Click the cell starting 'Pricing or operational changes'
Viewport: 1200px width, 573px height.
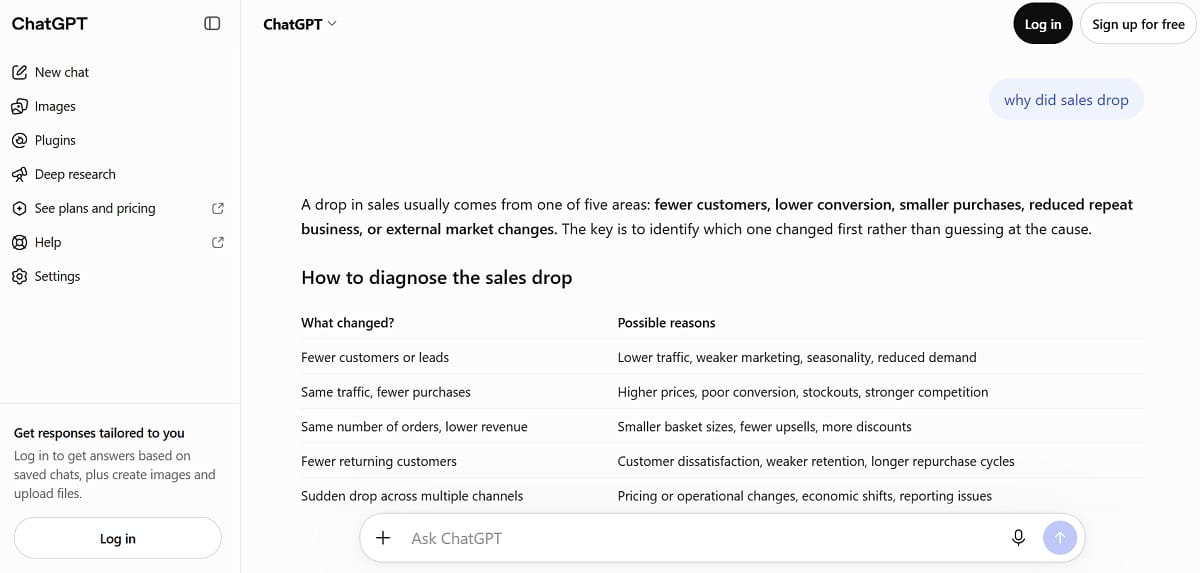click(x=805, y=496)
